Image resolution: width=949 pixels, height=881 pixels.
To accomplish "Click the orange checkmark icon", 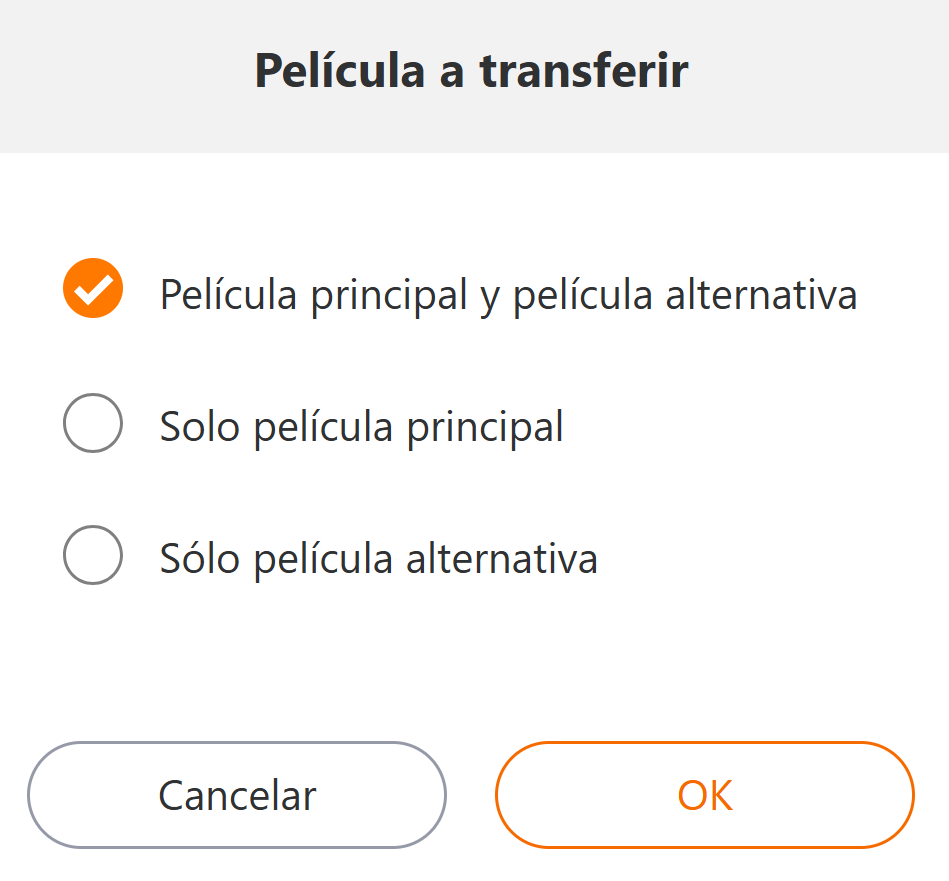I will pyautogui.click(x=93, y=289).
